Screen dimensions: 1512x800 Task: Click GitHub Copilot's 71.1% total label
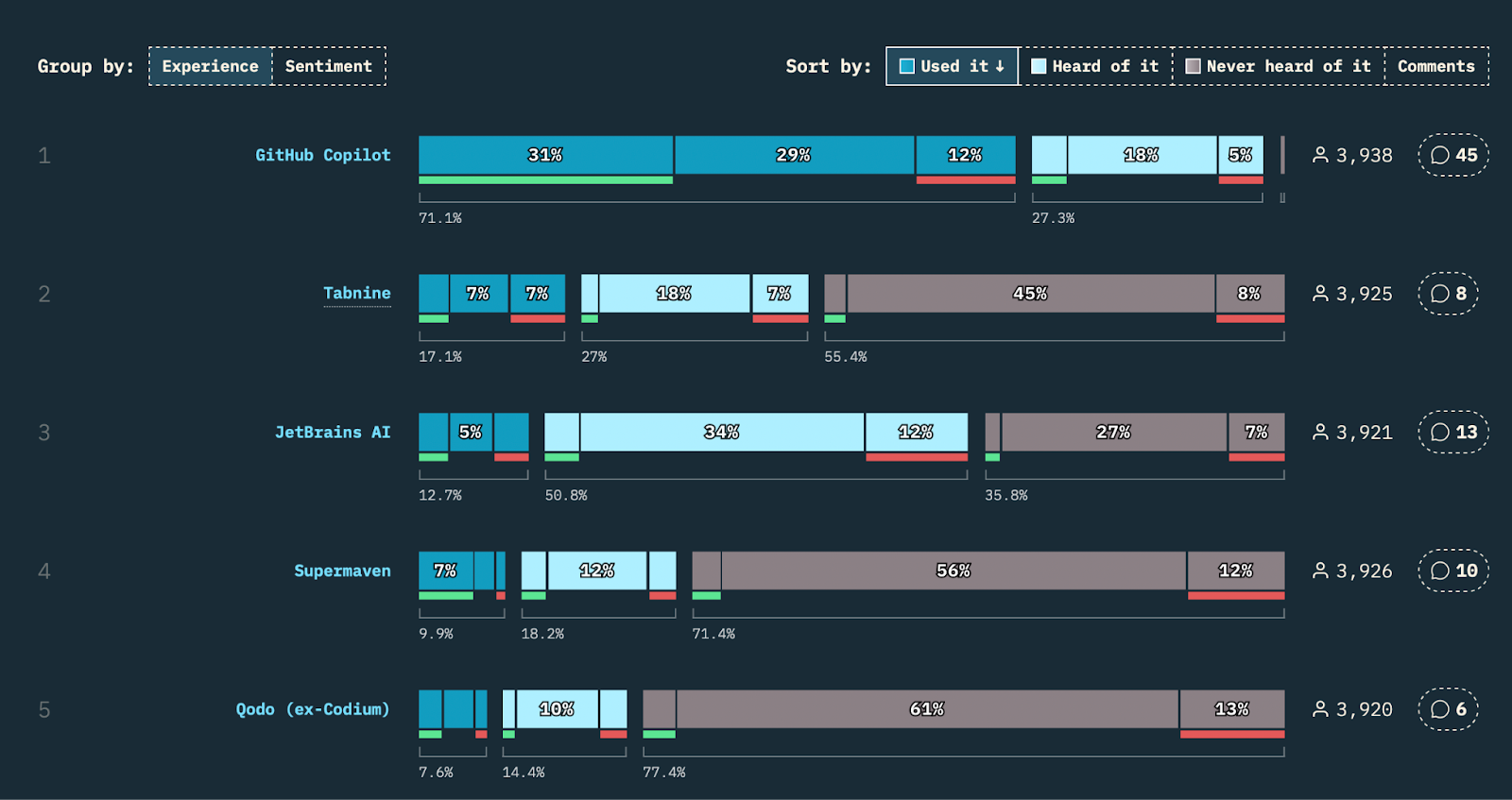click(440, 218)
